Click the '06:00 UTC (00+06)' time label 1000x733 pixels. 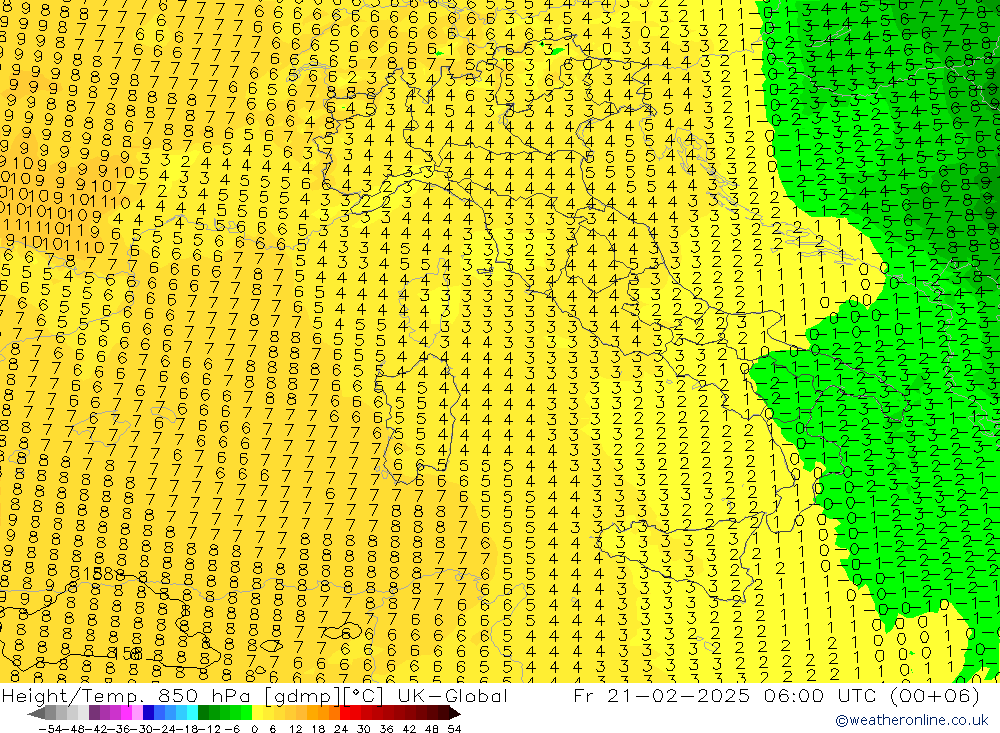click(872, 696)
